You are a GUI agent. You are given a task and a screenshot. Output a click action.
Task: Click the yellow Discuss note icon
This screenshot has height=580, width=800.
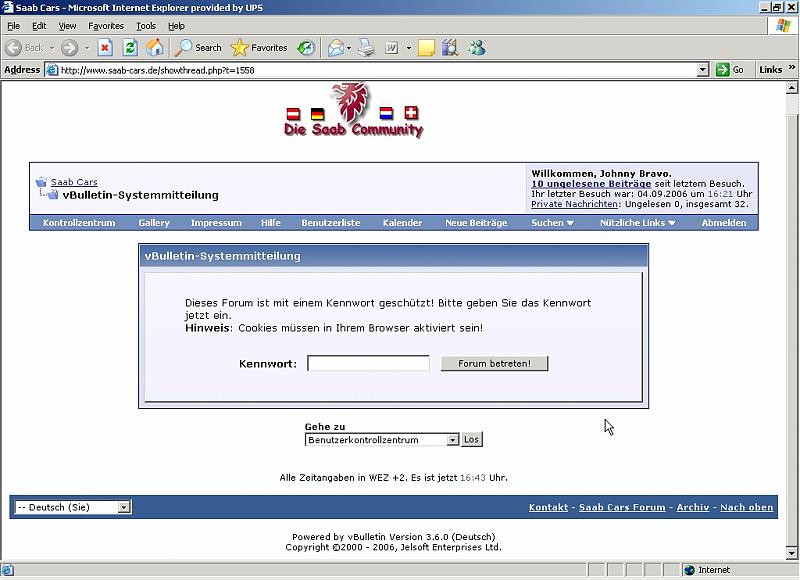tap(426, 48)
